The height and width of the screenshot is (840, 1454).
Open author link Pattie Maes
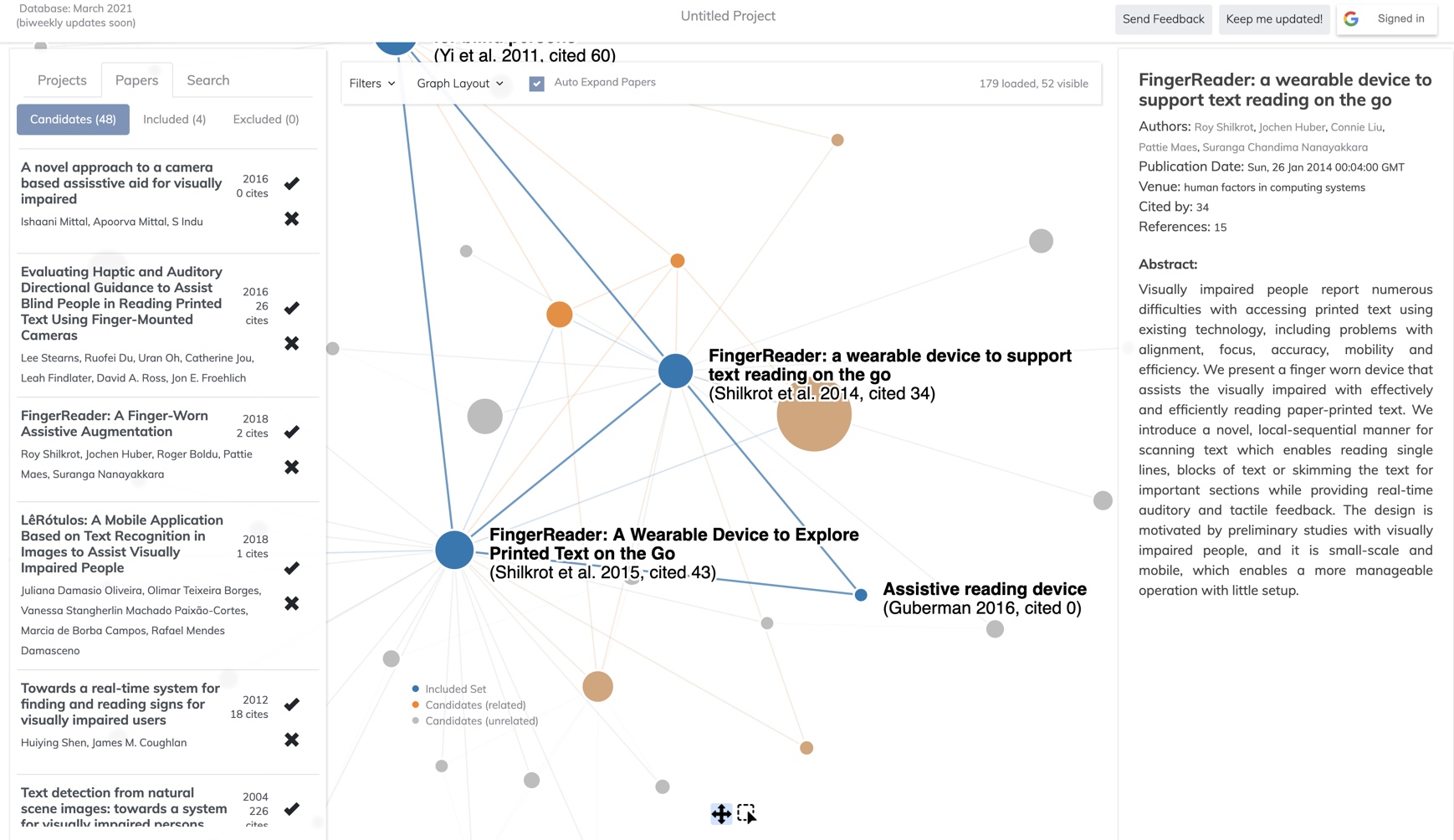click(x=1167, y=147)
